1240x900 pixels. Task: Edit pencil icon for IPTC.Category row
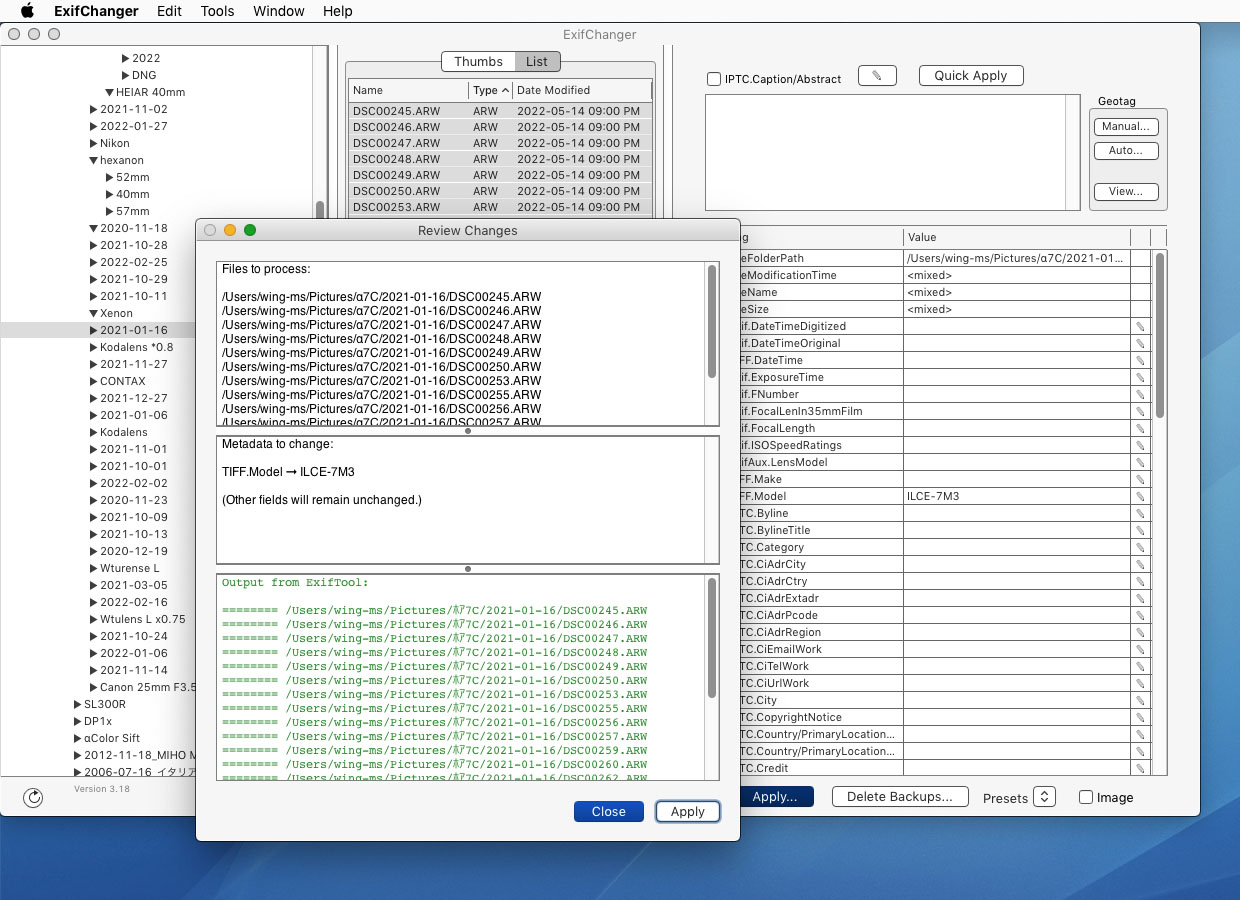pyautogui.click(x=1140, y=548)
